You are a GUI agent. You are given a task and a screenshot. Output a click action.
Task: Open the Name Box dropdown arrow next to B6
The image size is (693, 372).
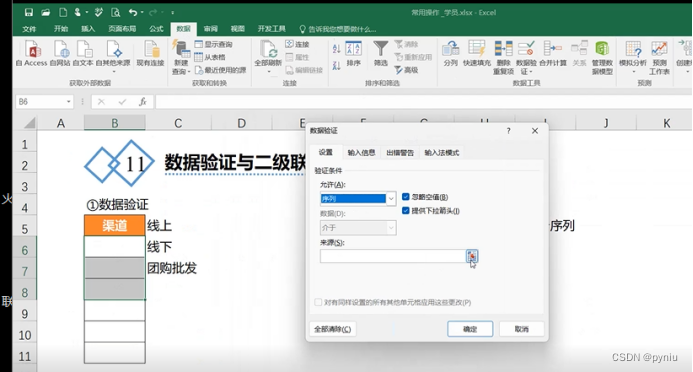tap(69, 102)
